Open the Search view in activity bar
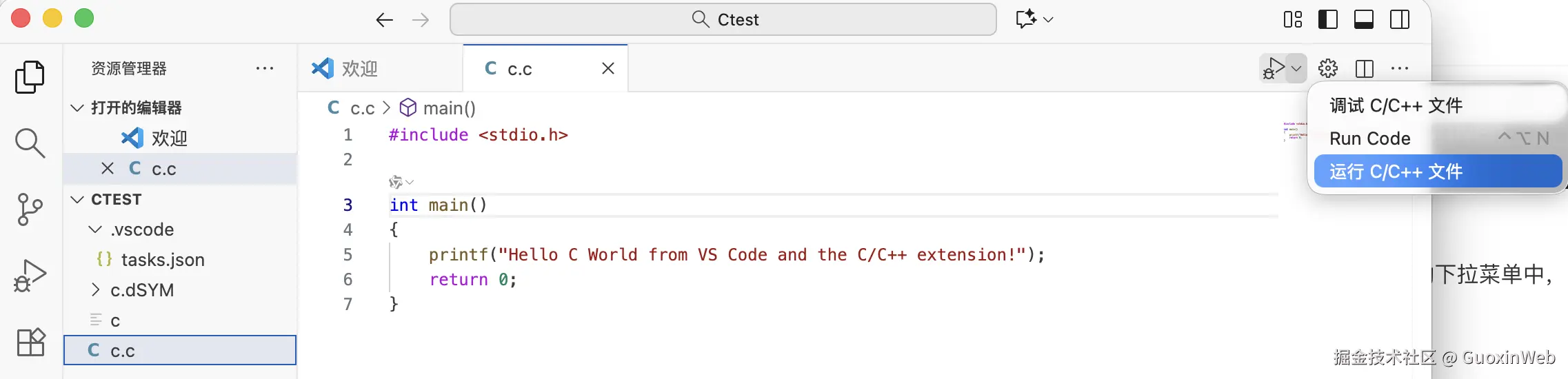This screenshot has height=379, width=1568. point(30,143)
